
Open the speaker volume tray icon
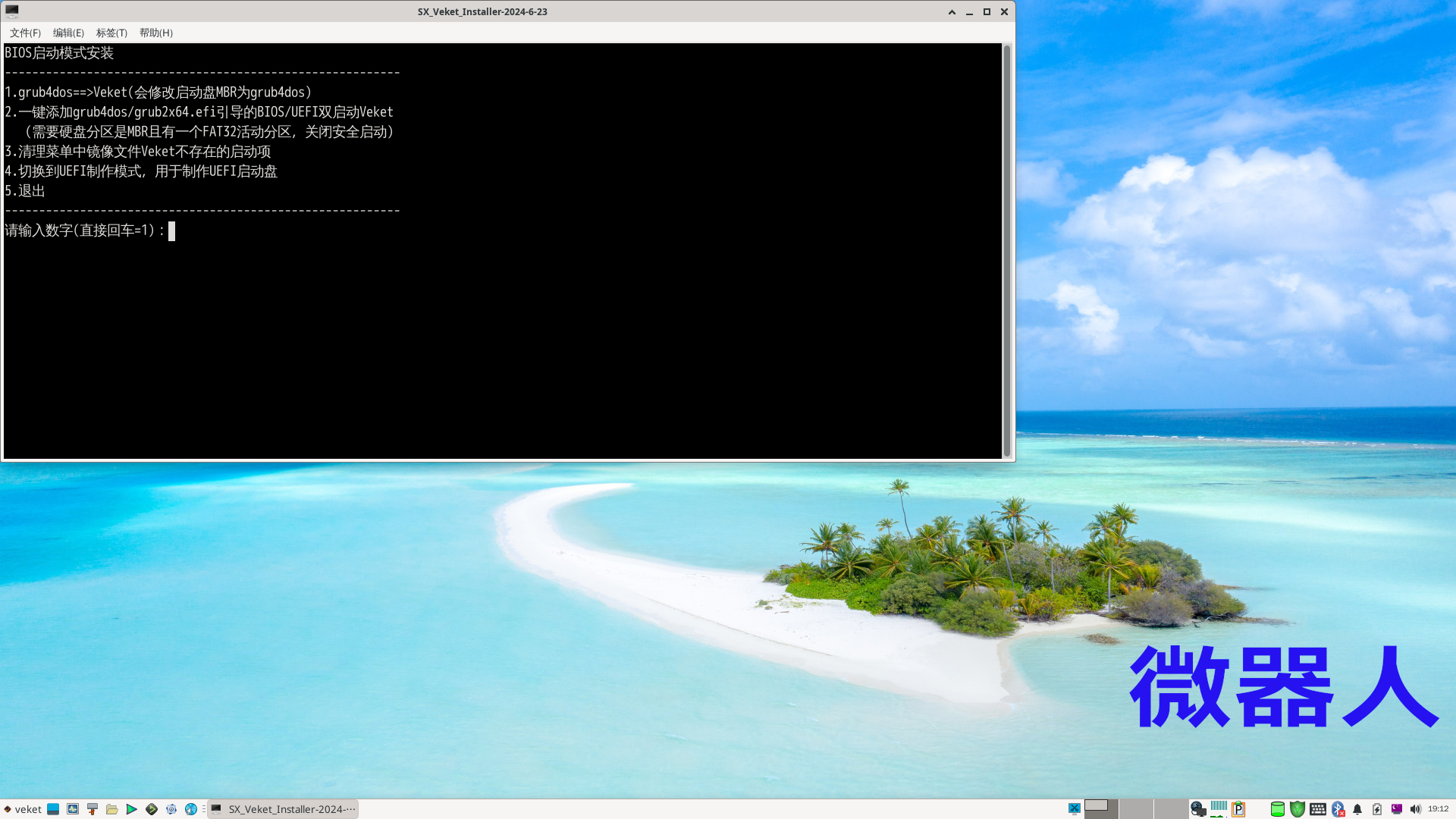[x=1415, y=809]
